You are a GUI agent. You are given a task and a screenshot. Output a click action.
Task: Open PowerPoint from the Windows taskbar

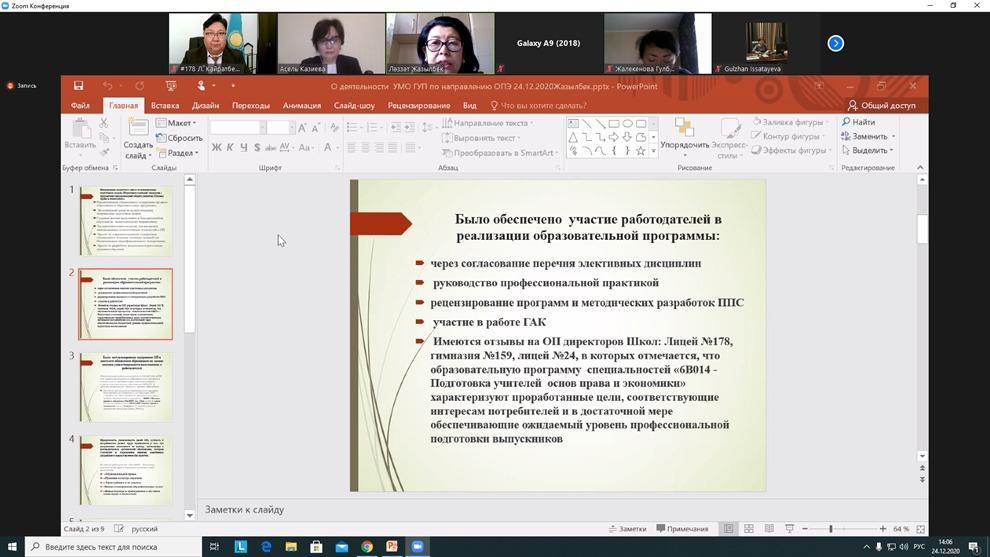(392, 547)
